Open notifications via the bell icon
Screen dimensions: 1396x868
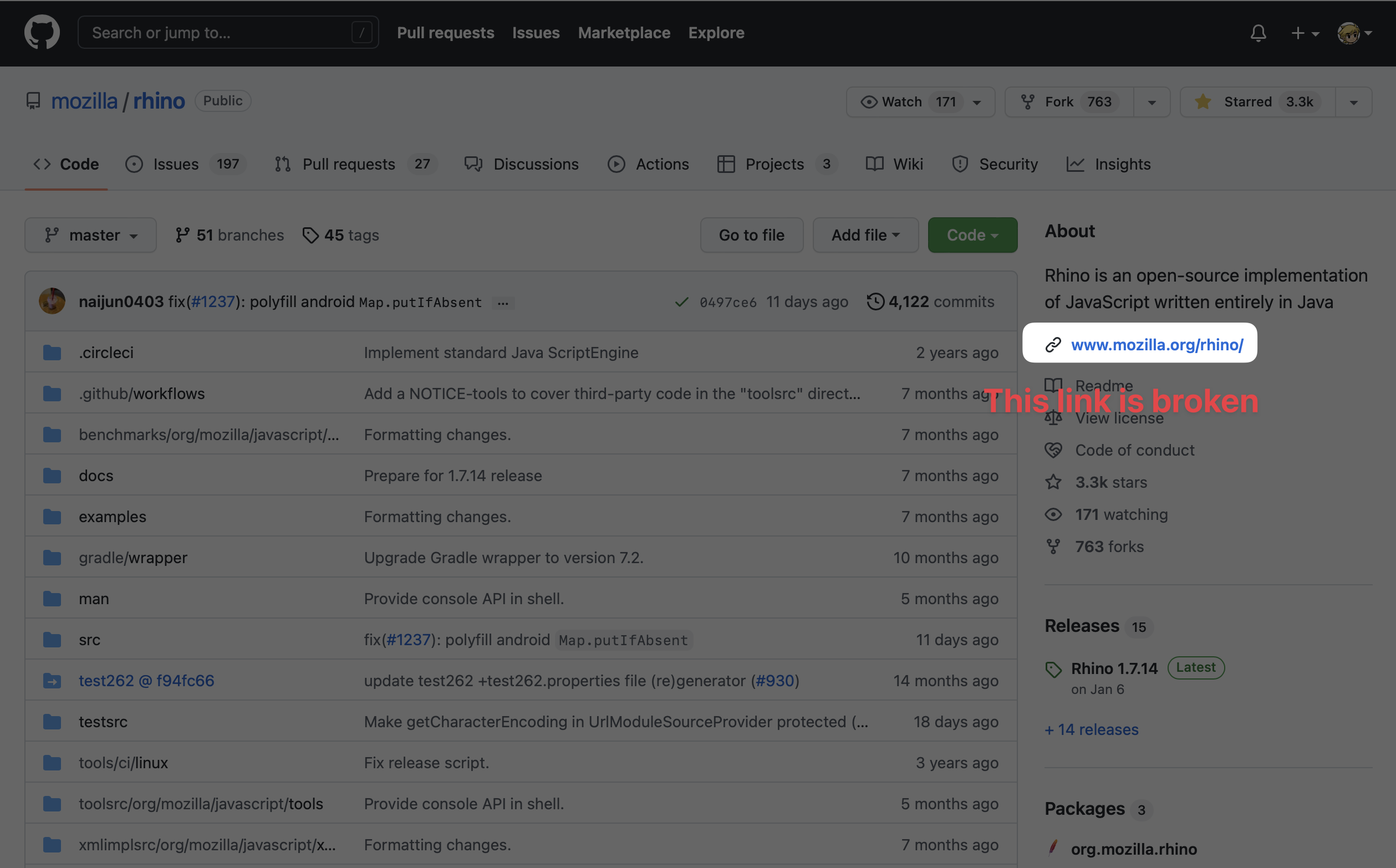pos(1258,33)
